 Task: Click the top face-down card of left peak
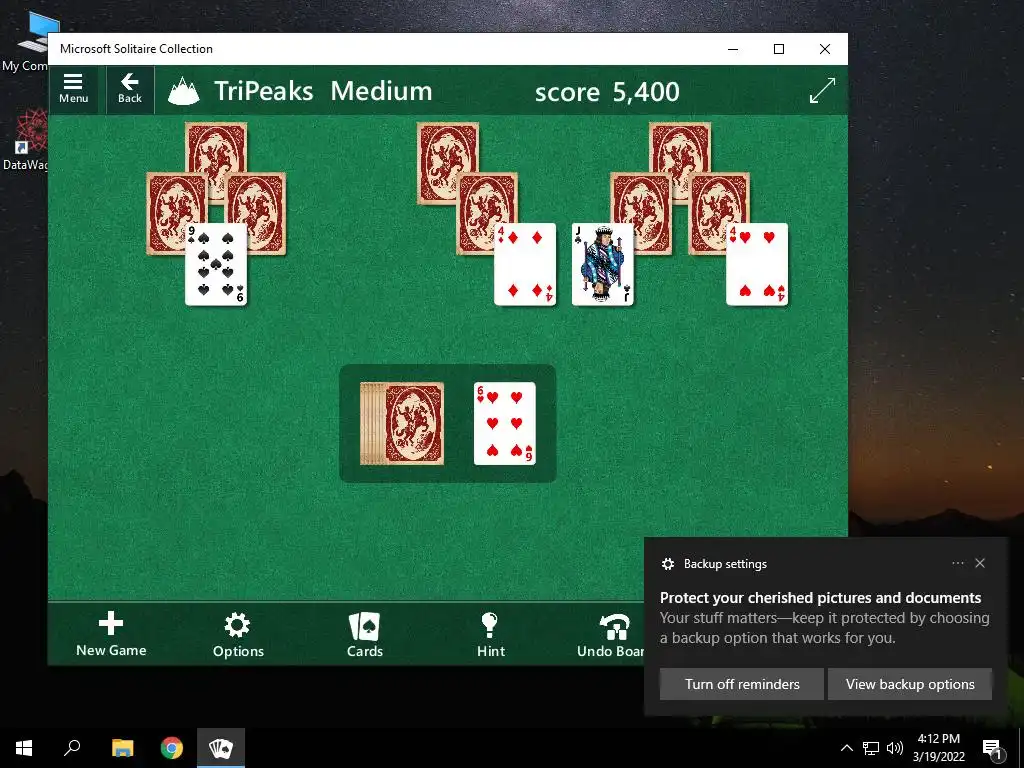(216, 148)
